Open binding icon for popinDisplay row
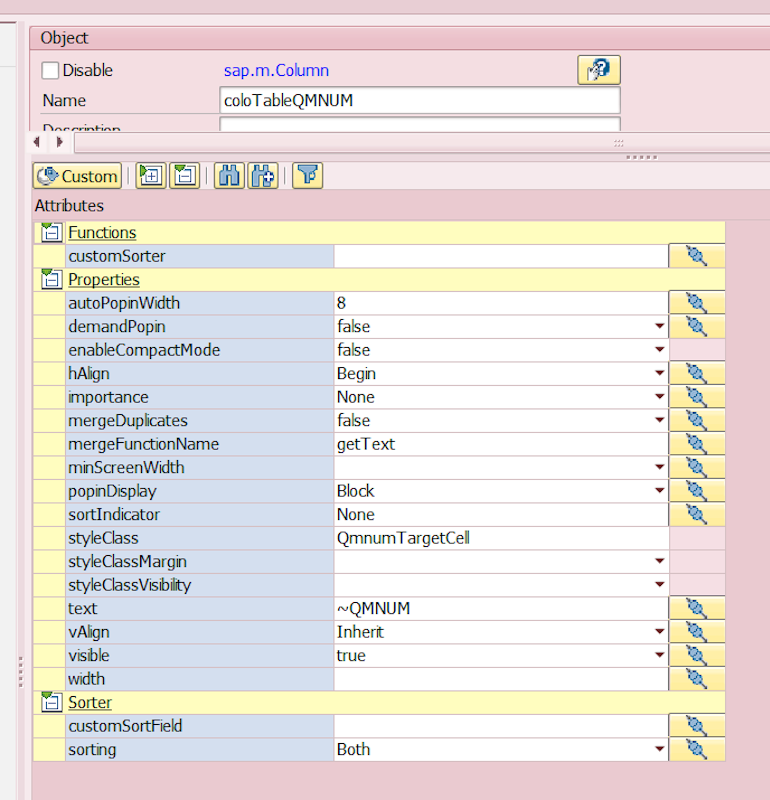Screen dimensions: 770x800 point(697,490)
